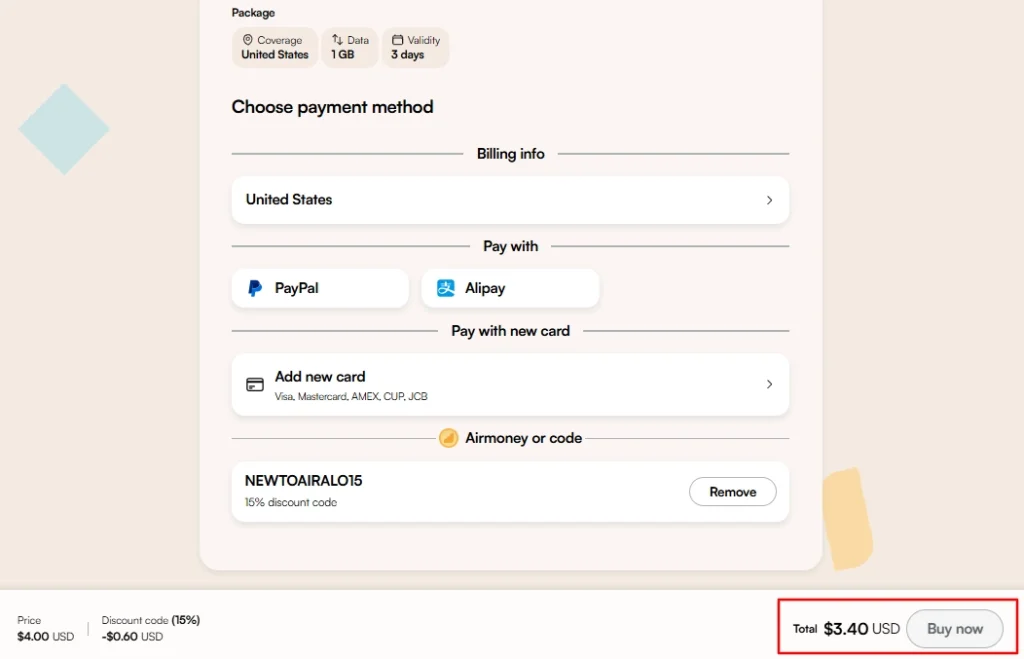Click the Data transfer arrows icon
This screenshot has width=1024, height=659.
click(x=337, y=40)
